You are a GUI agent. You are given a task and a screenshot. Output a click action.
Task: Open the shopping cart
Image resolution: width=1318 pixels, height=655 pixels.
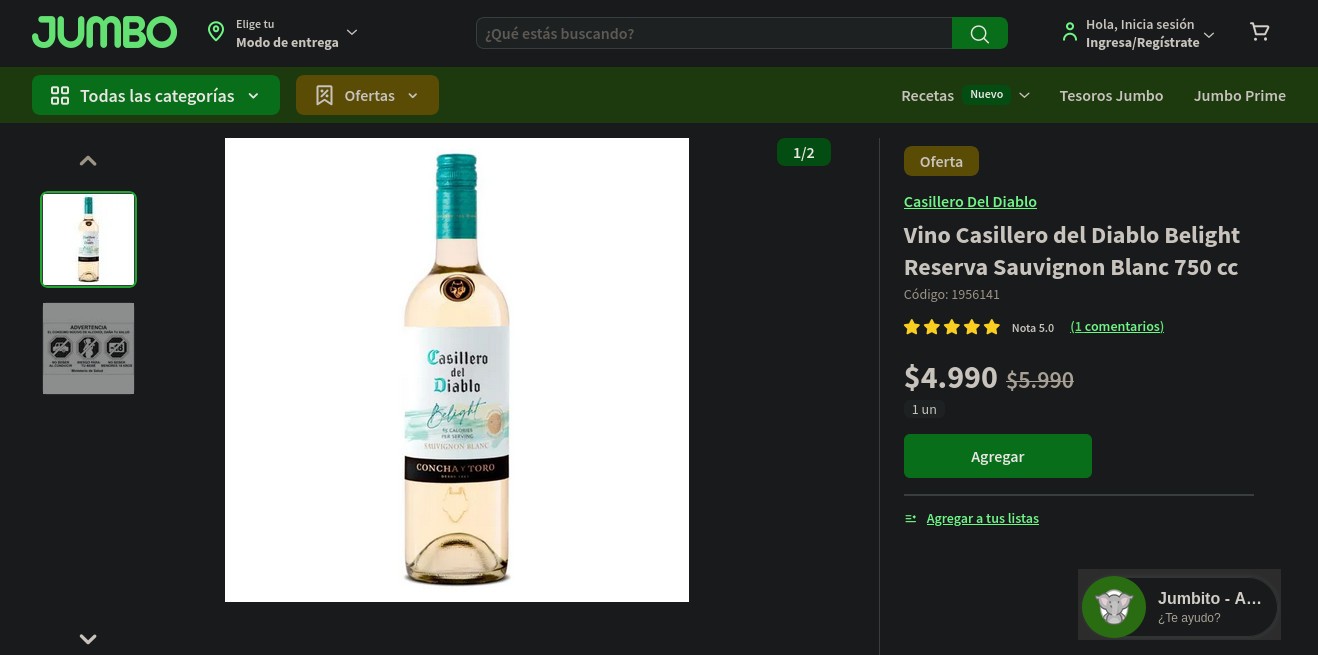click(1260, 32)
